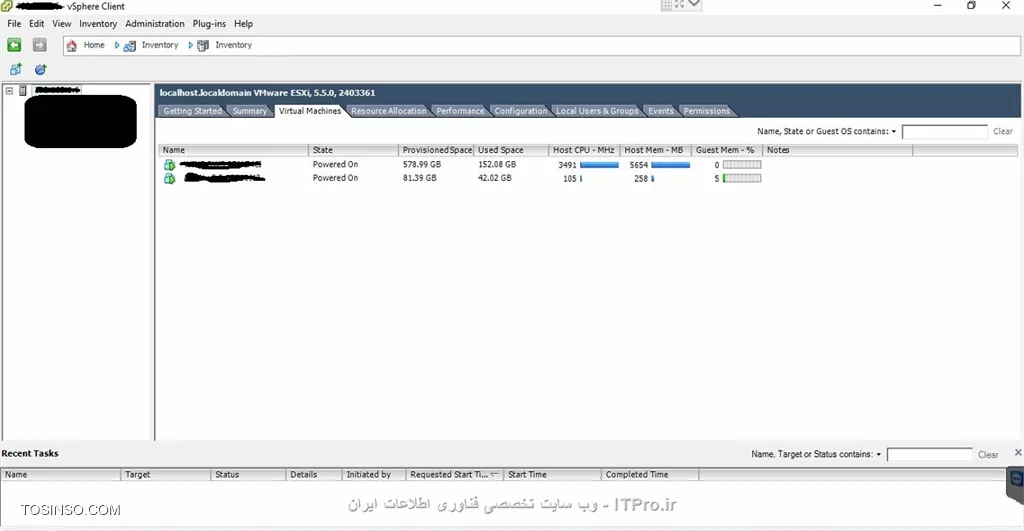Viewport: 1024px width, 531px height.
Task: Switch to the Summary tab
Action: coord(249,111)
